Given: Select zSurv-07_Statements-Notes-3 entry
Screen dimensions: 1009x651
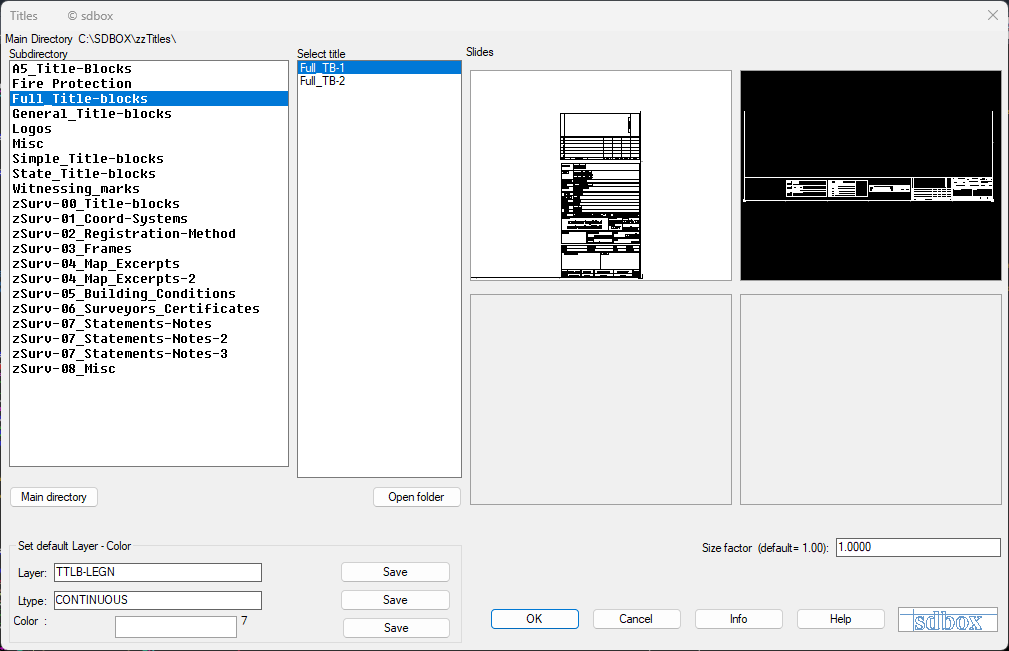Looking at the screenshot, I should 149,354.
